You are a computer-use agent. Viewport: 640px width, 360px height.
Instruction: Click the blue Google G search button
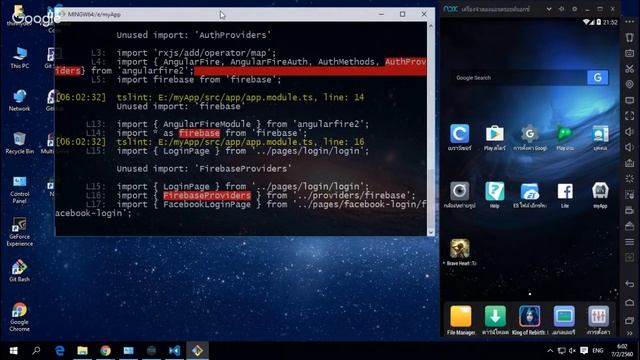coord(598,78)
